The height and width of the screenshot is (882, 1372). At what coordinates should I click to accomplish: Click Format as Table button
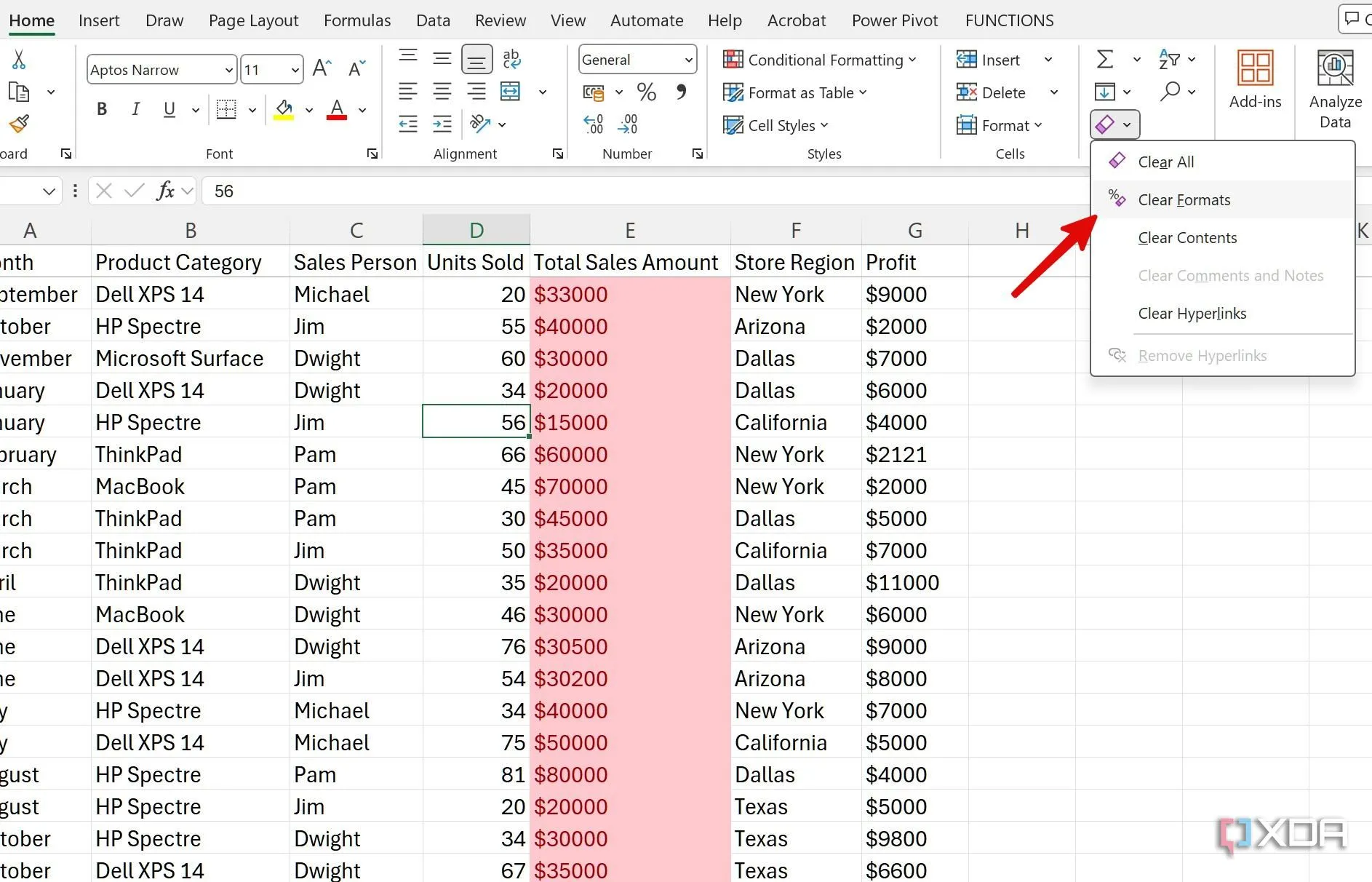pyautogui.click(x=795, y=92)
